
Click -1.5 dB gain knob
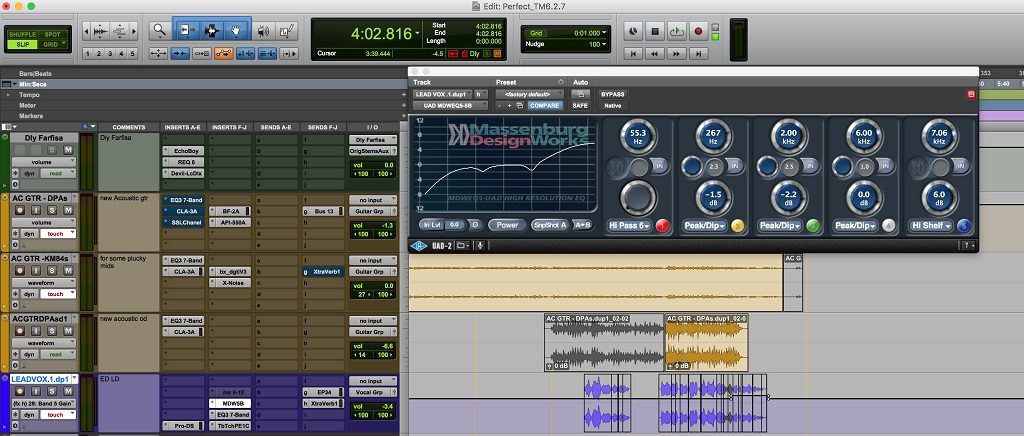[713, 198]
